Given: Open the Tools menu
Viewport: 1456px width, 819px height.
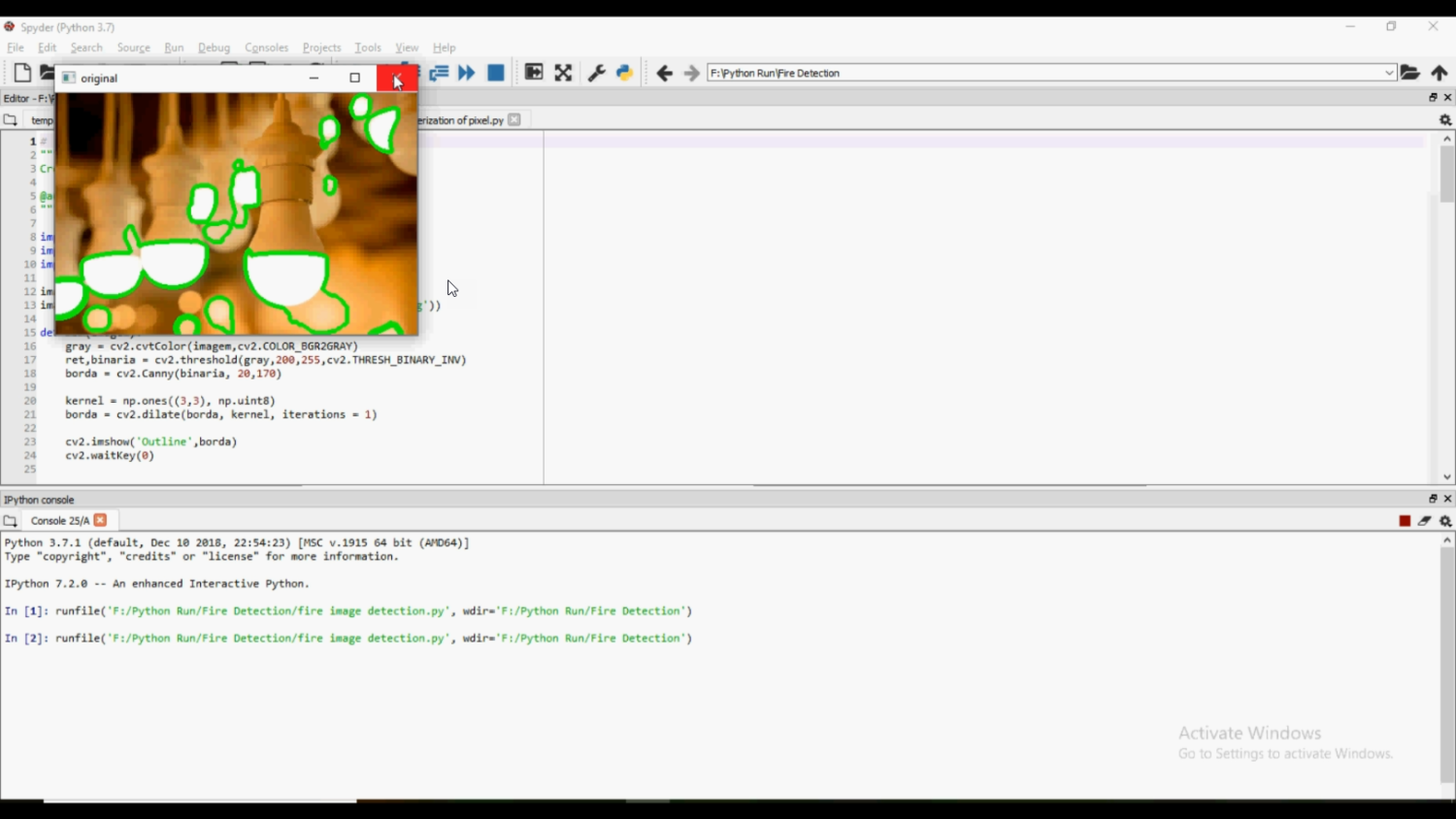Looking at the screenshot, I should point(368,48).
